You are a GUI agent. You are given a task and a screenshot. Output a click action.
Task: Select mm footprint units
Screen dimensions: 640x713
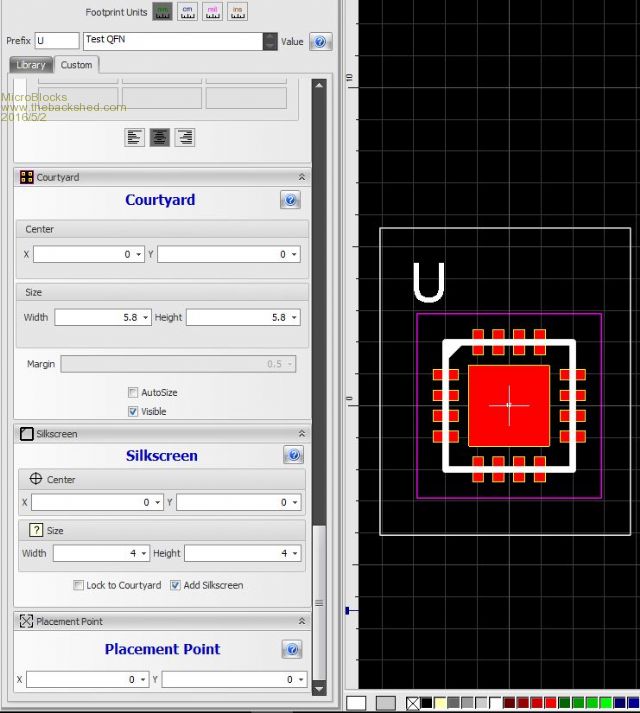coord(161,12)
